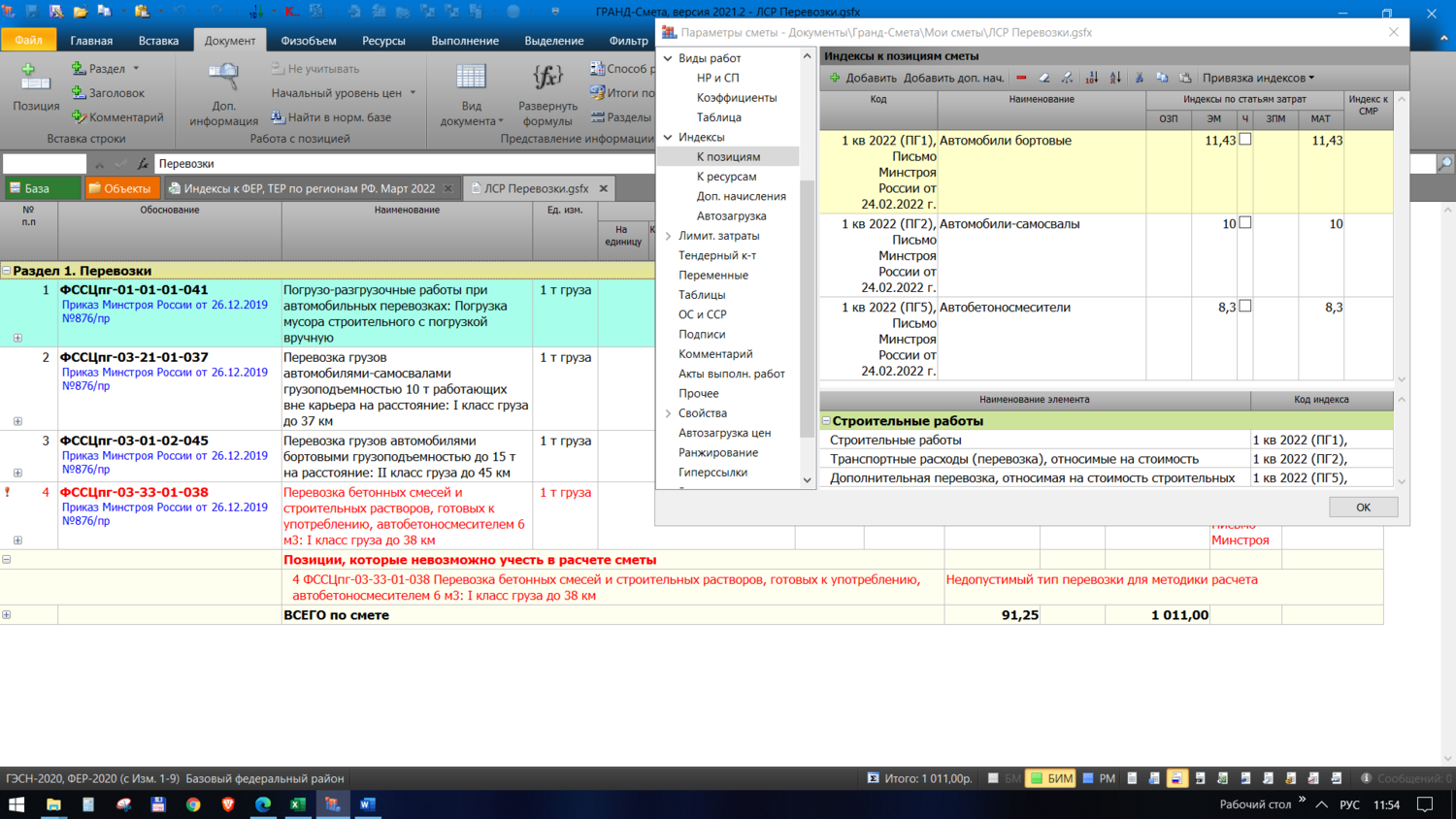The height and width of the screenshot is (819, 1456).
Task: Open the Привязка индексов dropdown
Action: point(1259,78)
